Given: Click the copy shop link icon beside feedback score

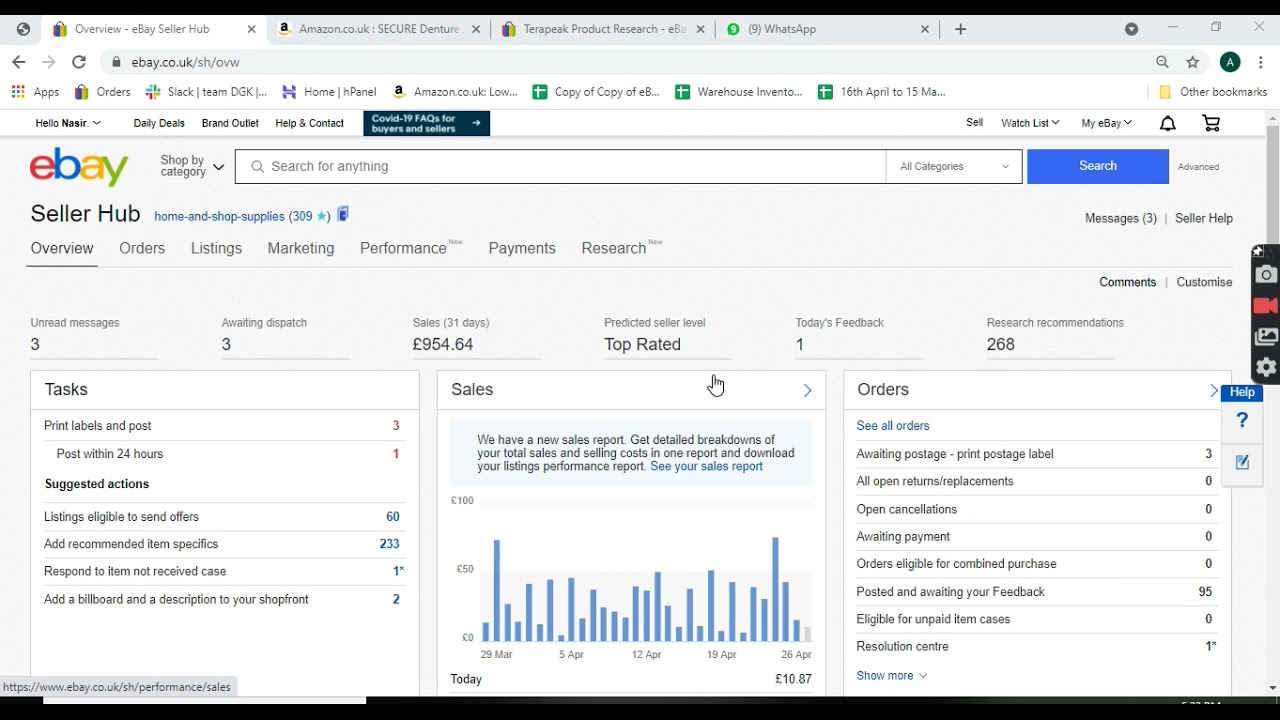Looking at the screenshot, I should (x=343, y=214).
